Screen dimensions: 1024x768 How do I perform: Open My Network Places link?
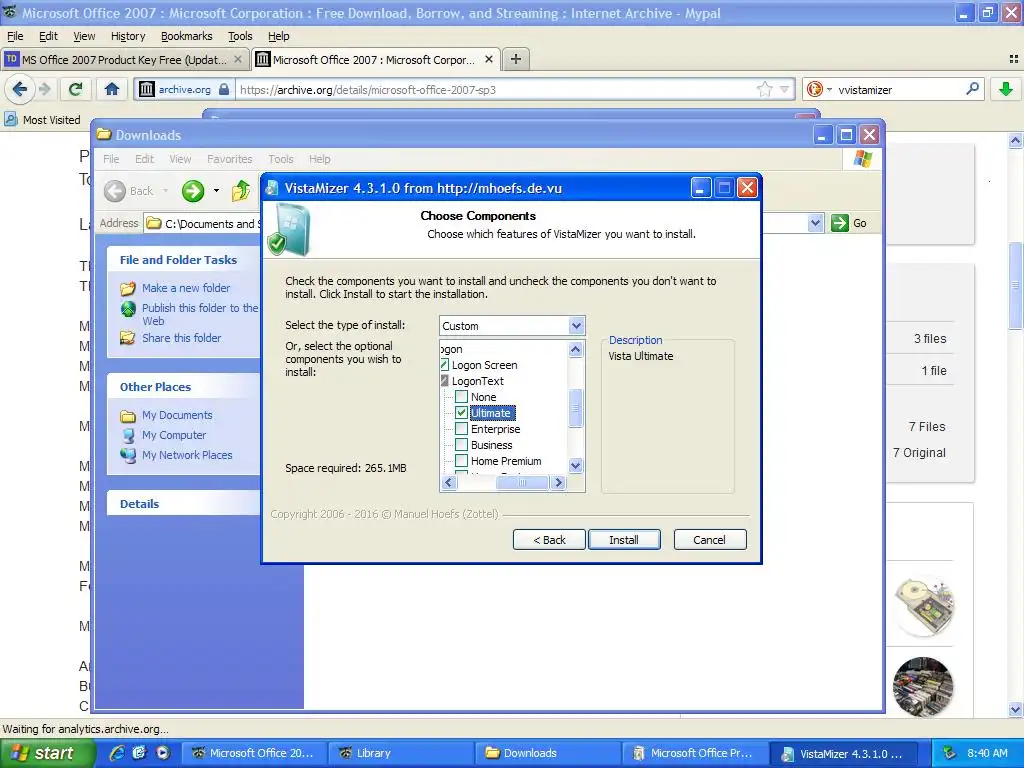tap(187, 455)
